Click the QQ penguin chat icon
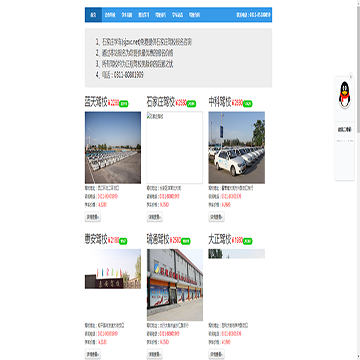Image resolution: width=360 pixels, height=360 pixels. coord(345,95)
